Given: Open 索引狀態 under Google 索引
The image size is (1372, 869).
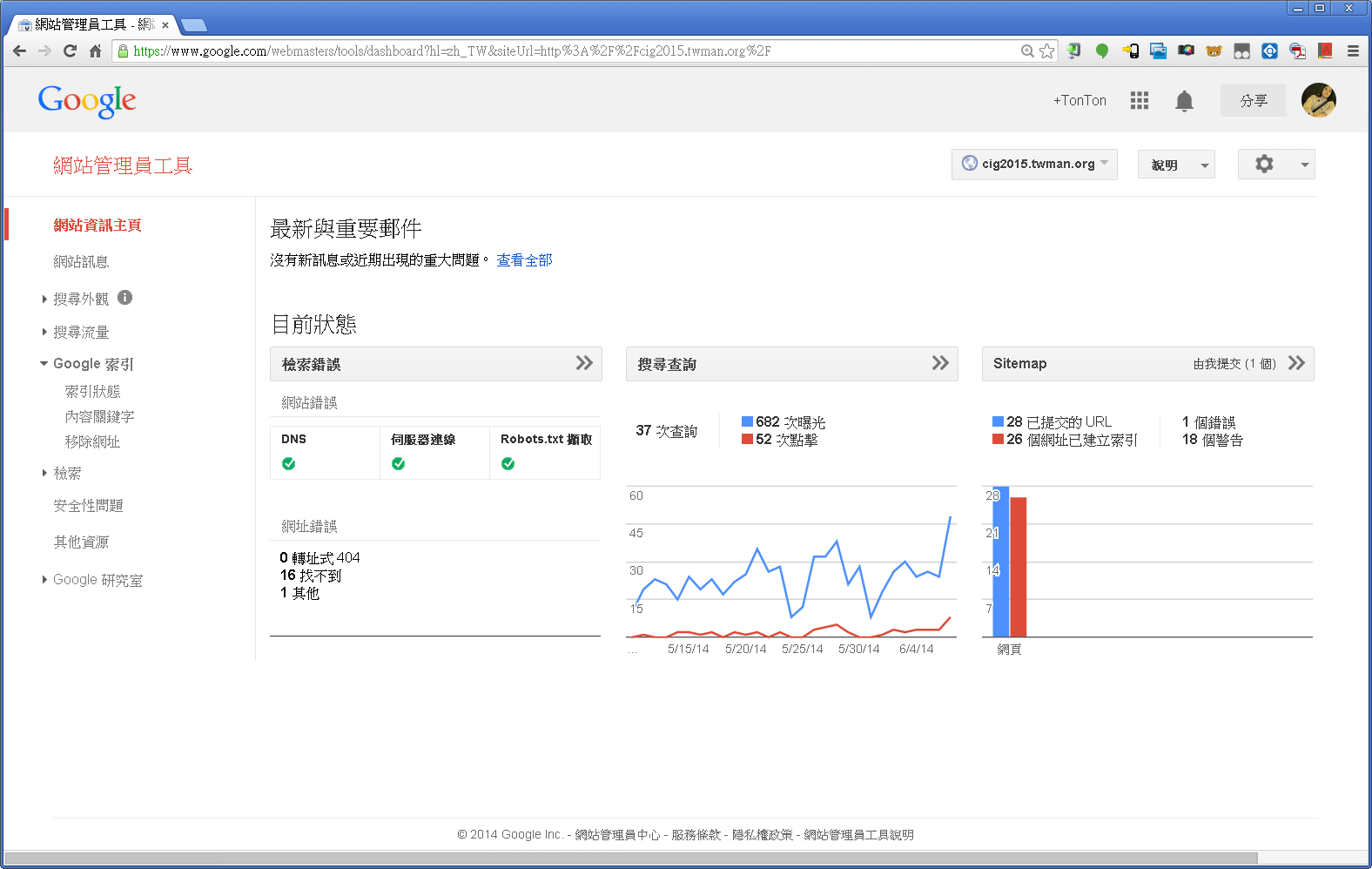Looking at the screenshot, I should [x=92, y=392].
